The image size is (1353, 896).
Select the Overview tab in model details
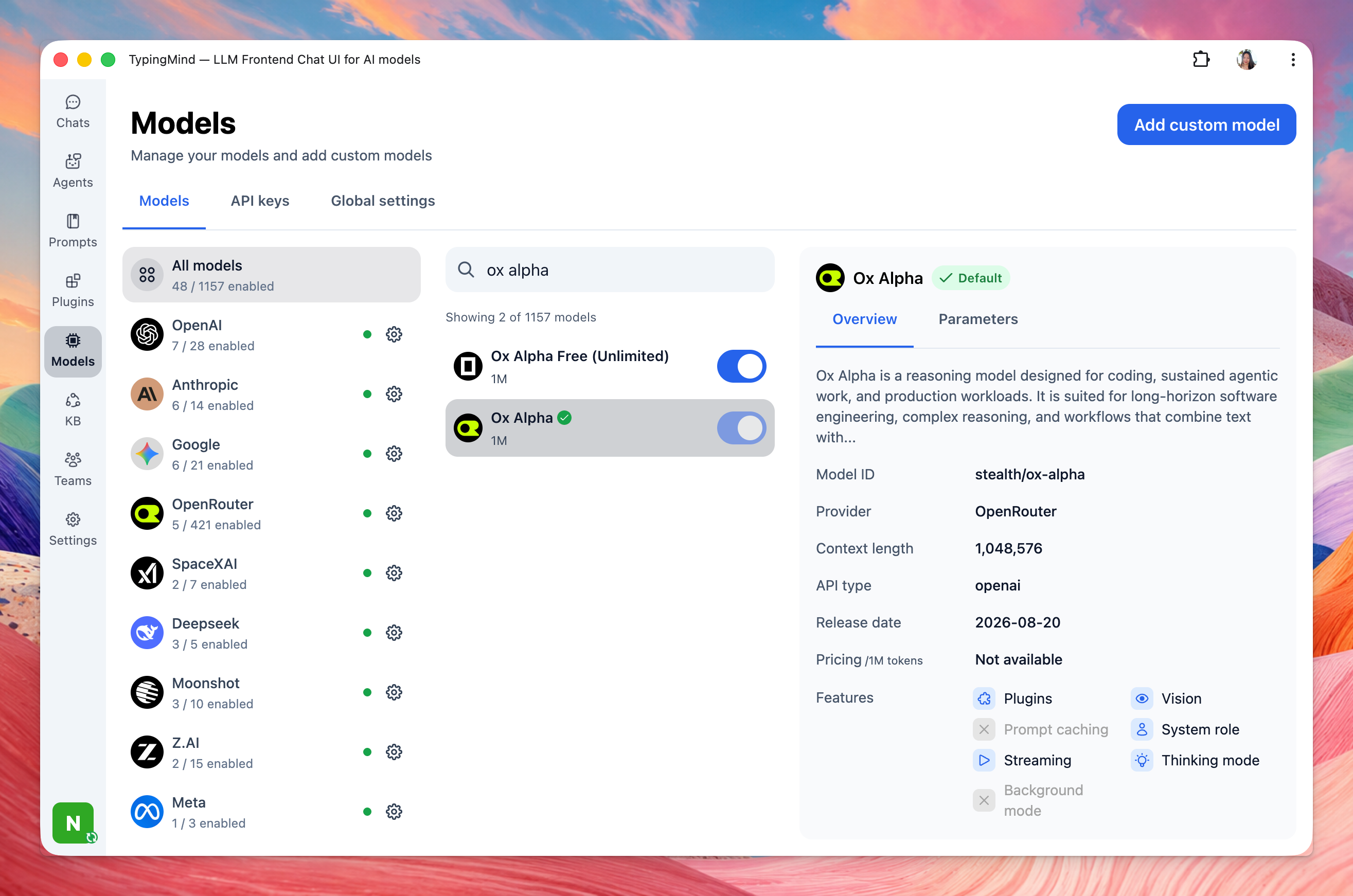coord(864,319)
